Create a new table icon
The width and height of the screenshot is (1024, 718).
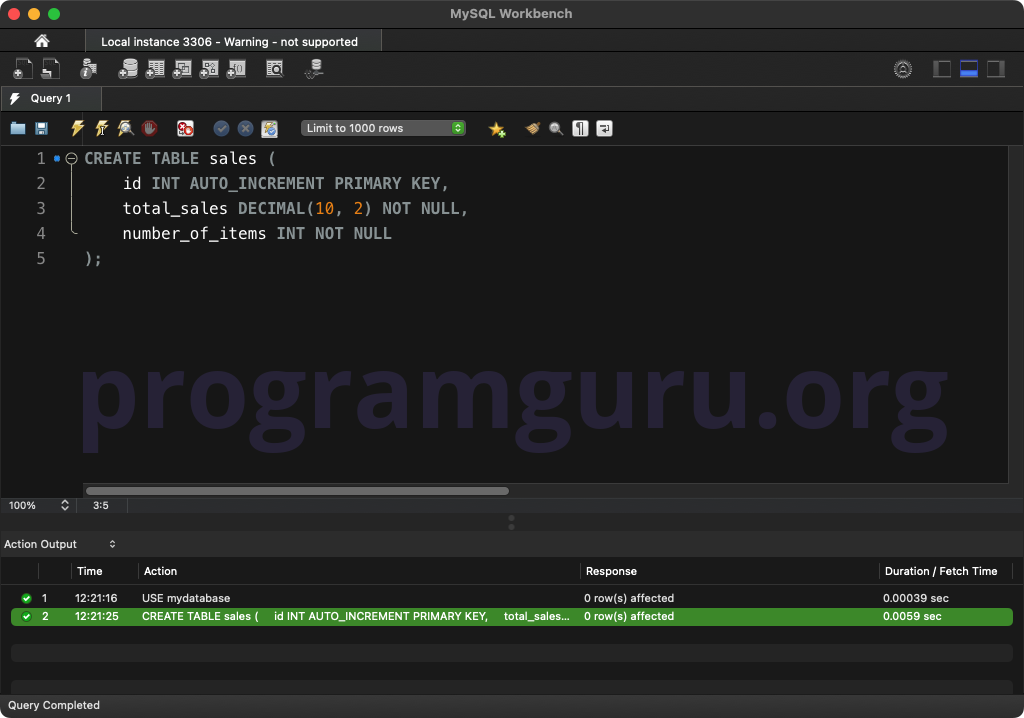click(155, 69)
